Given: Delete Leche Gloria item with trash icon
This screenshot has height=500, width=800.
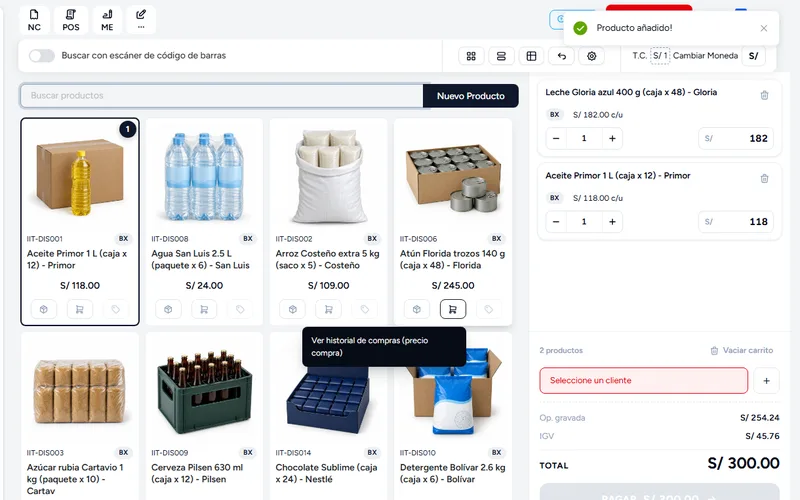Looking at the screenshot, I should coord(764,95).
